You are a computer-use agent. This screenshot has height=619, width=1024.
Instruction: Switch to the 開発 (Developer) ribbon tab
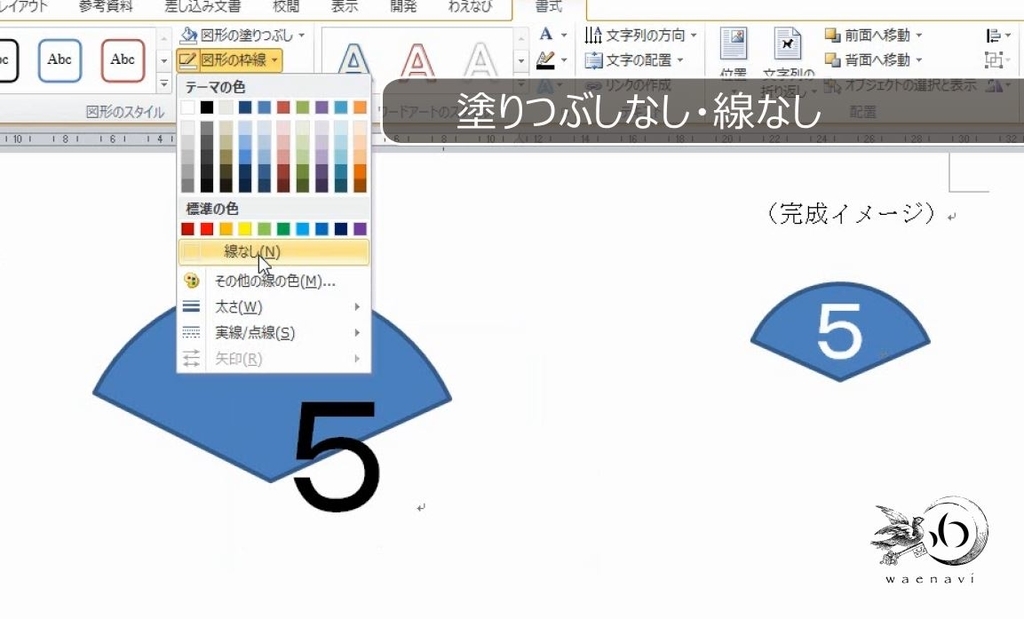click(403, 5)
